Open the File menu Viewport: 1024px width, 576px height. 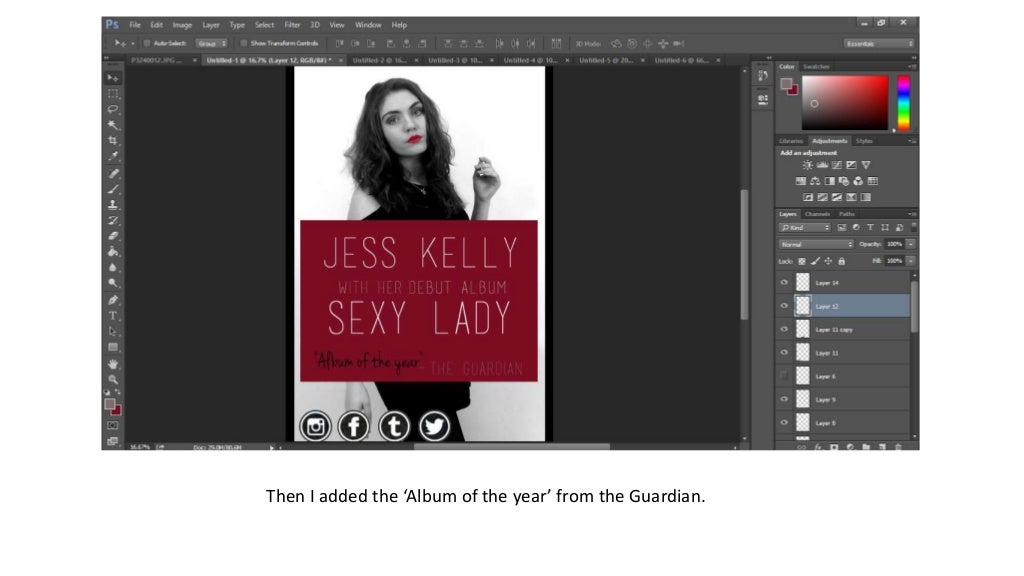tap(135, 25)
